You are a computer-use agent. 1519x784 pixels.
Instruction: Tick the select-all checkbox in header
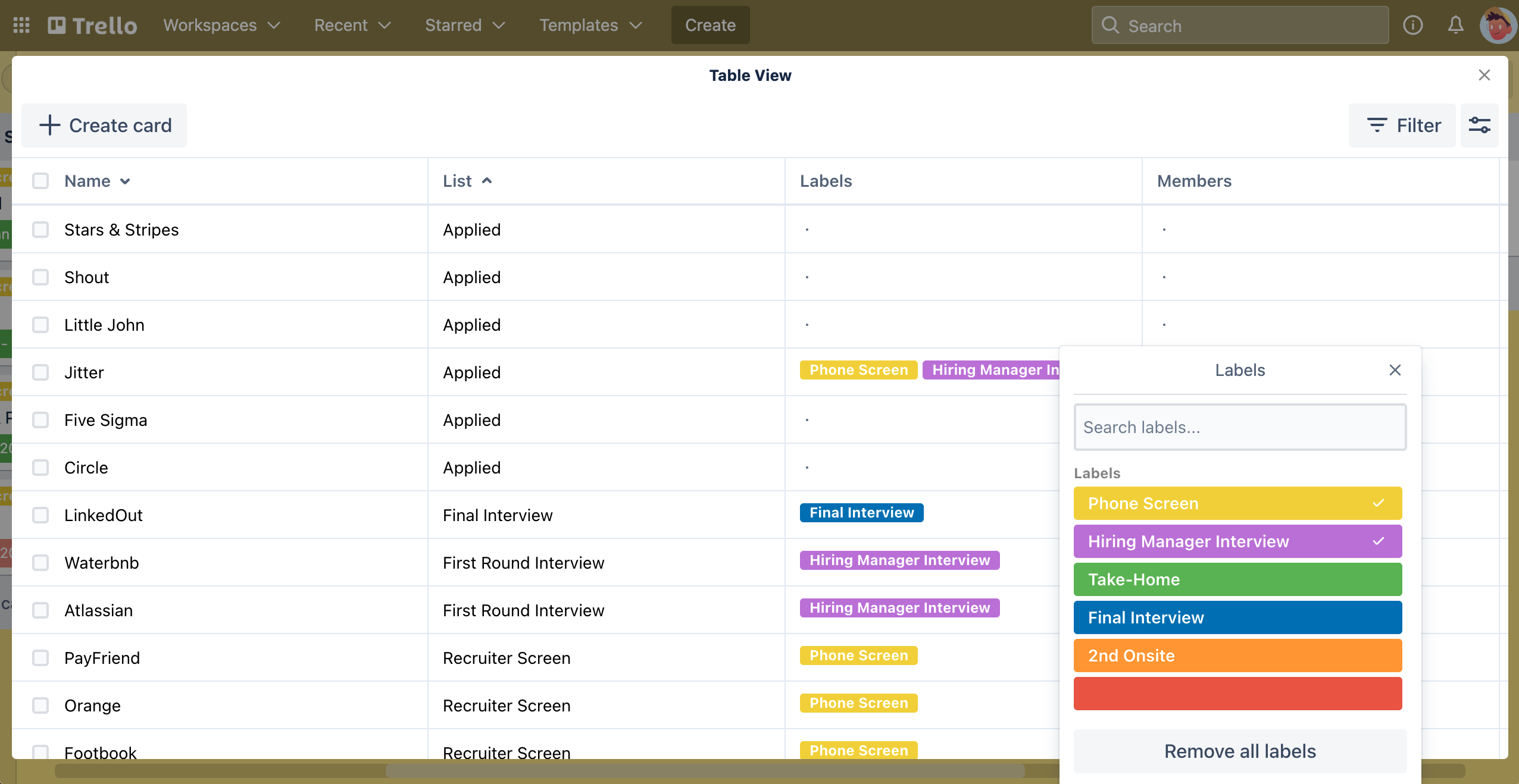point(40,181)
